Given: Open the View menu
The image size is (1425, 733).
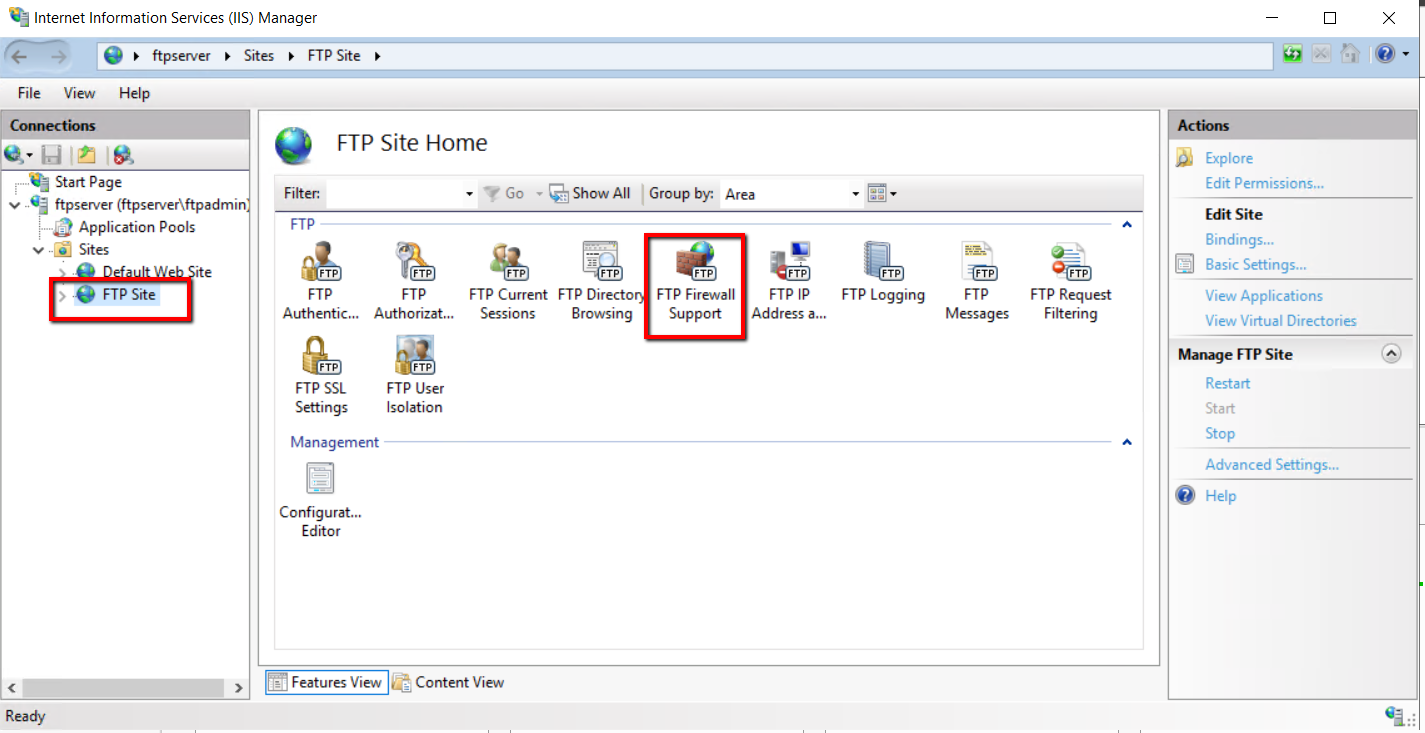Looking at the screenshot, I should (80, 93).
